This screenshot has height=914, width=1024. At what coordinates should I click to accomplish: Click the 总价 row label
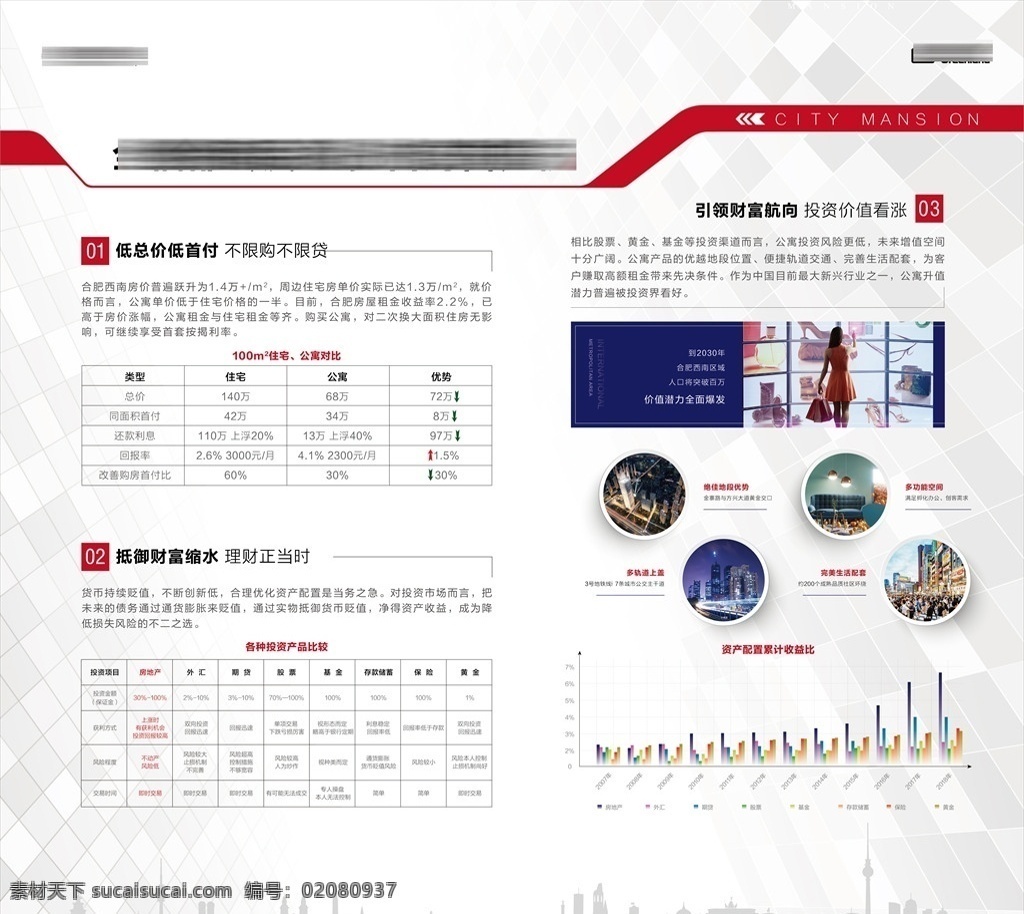click(135, 396)
